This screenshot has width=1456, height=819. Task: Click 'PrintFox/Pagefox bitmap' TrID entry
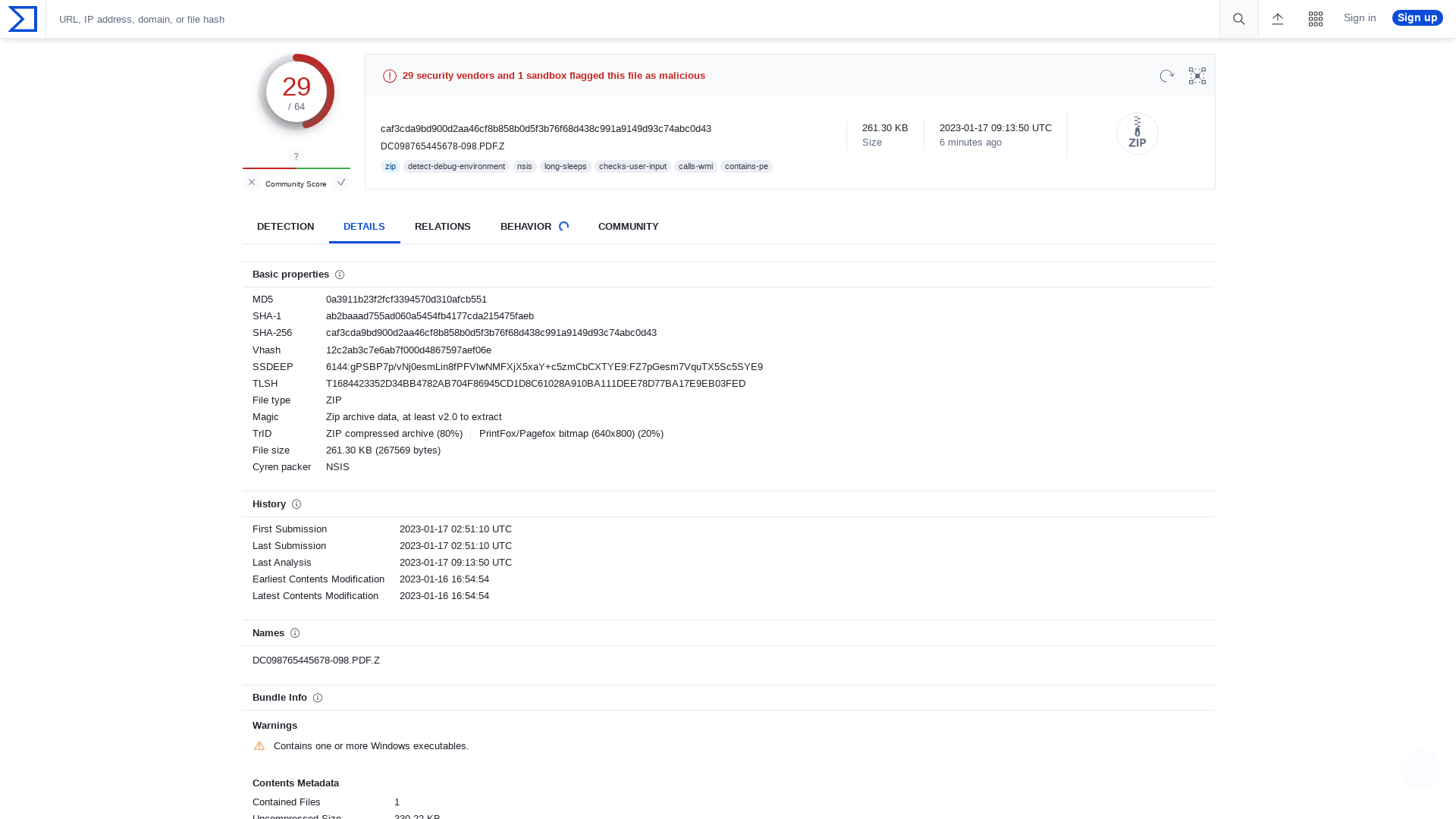pyautogui.click(x=571, y=434)
